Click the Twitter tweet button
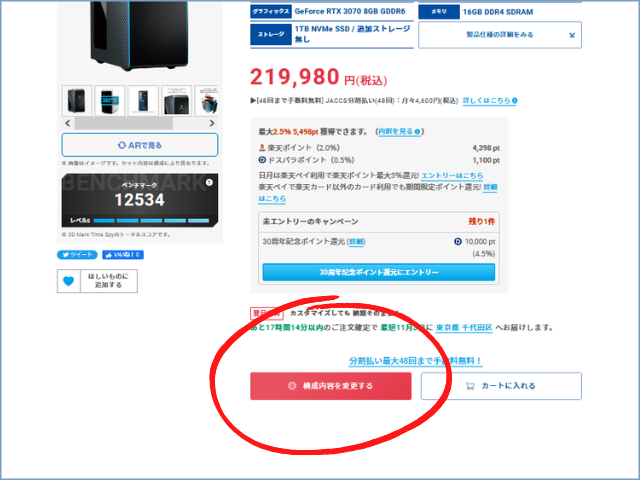640x480 pixels. click(77, 255)
